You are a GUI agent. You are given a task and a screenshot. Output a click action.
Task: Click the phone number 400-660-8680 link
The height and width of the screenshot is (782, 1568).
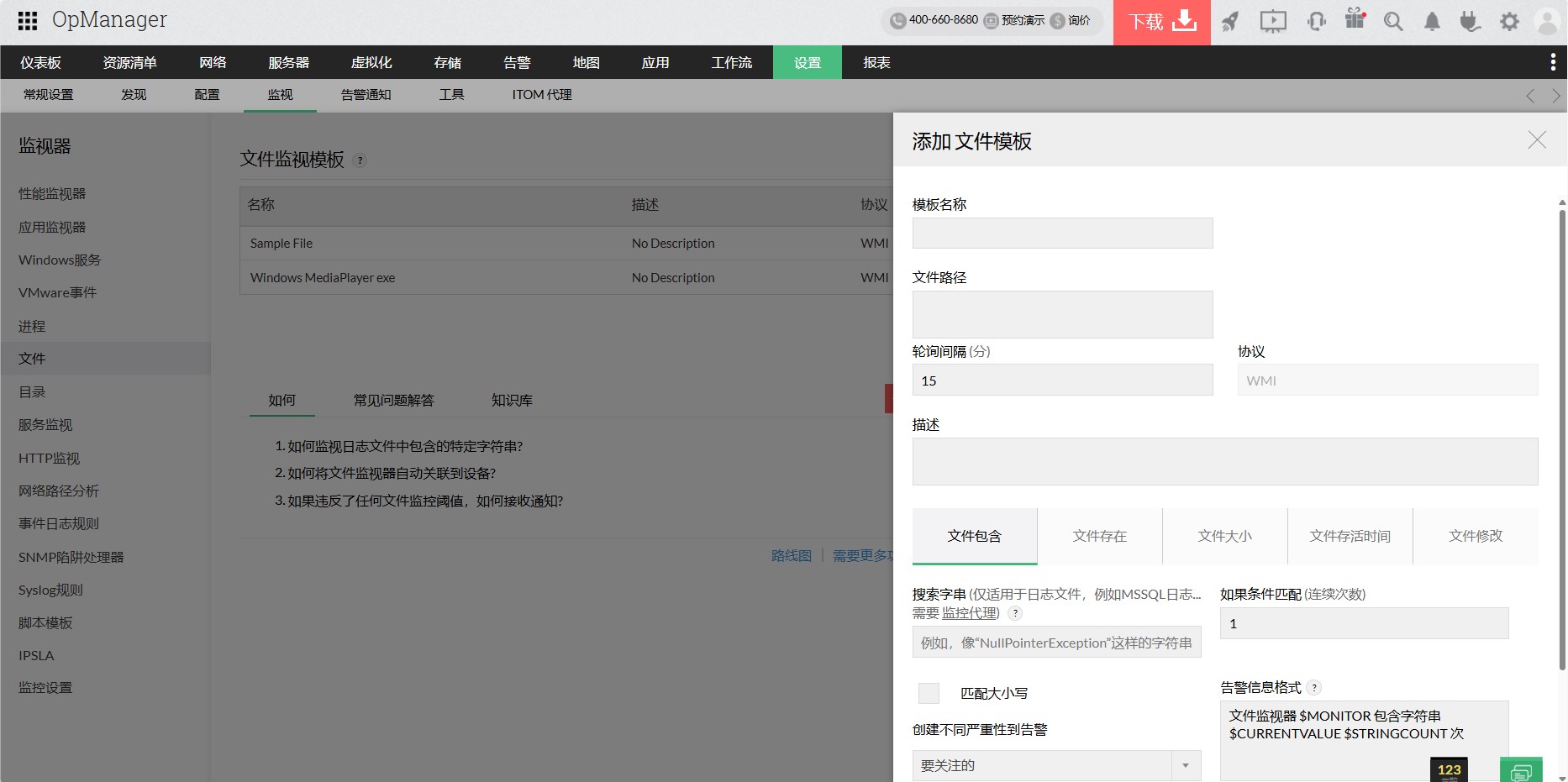point(934,20)
